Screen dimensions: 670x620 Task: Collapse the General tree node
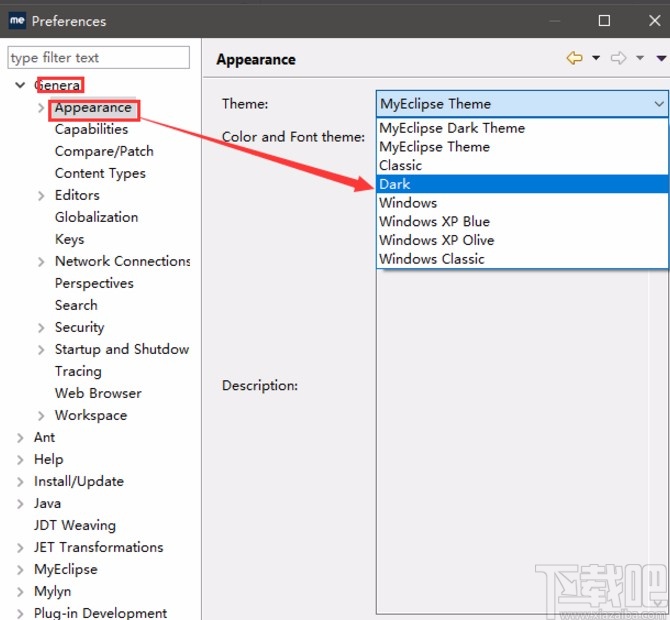[x=20, y=85]
